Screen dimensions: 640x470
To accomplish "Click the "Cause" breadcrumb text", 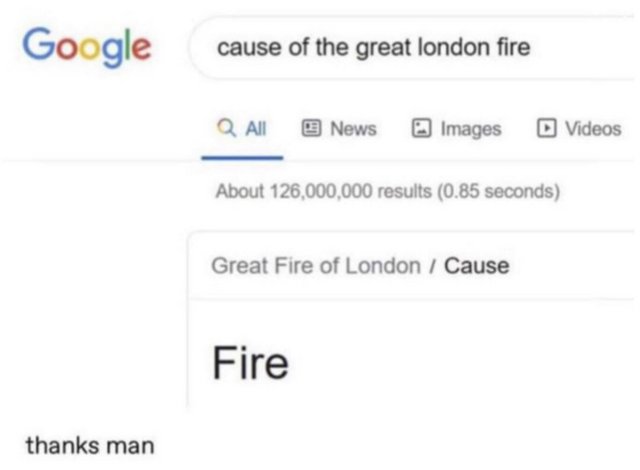I will tap(476, 266).
